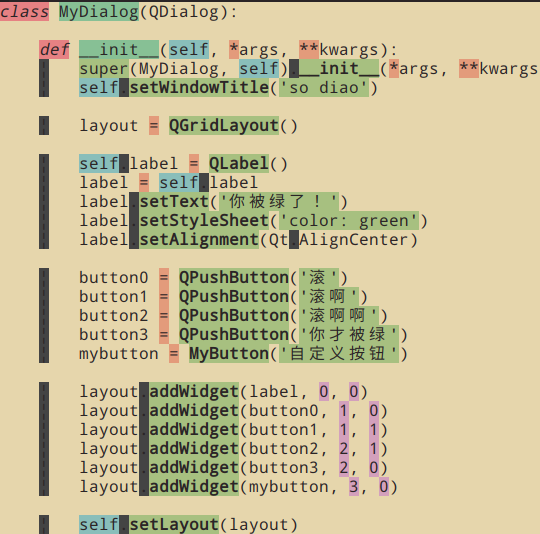Click the setLayout method

coord(174,524)
